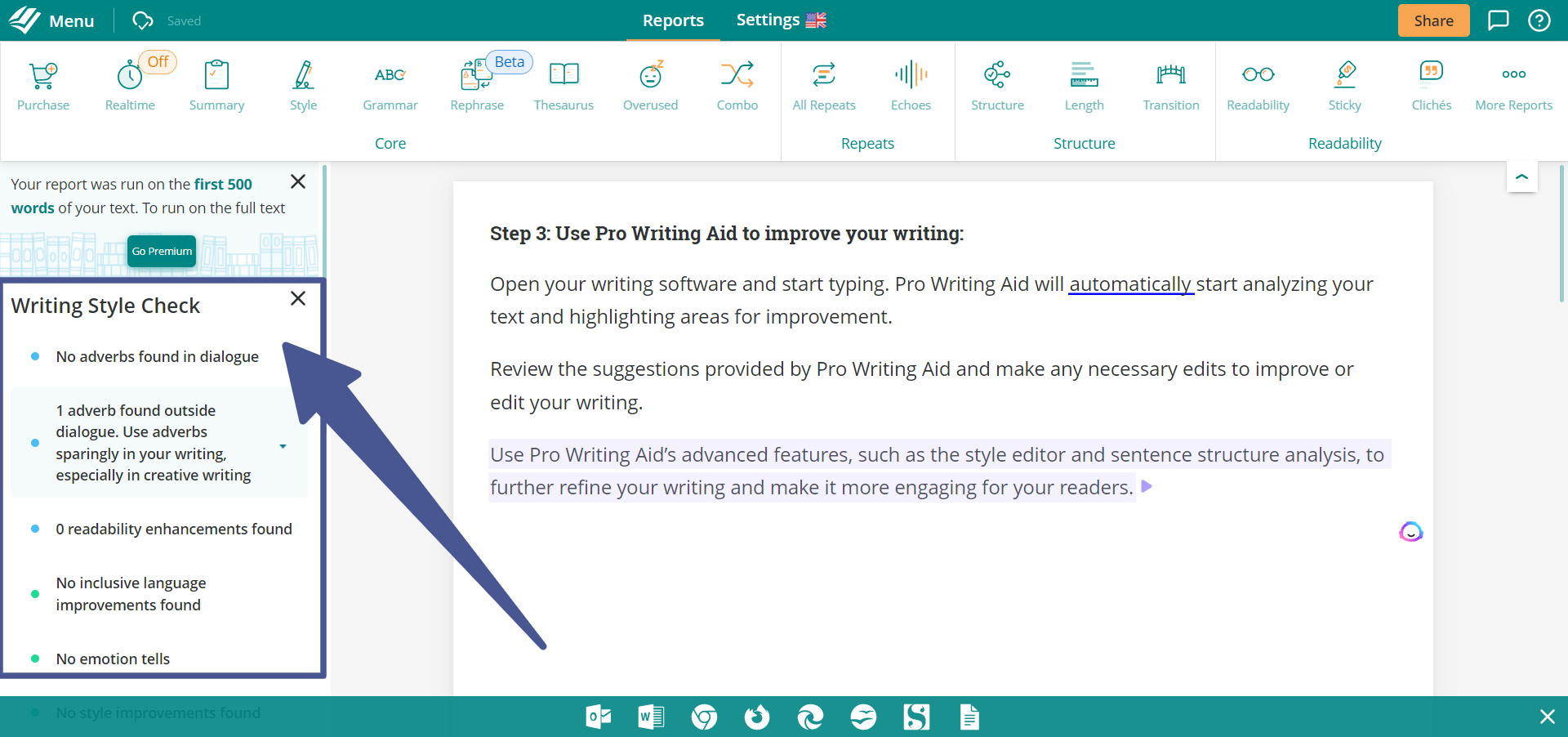The height and width of the screenshot is (737, 1568).
Task: Open the Scrivener integration icon
Action: click(x=916, y=717)
